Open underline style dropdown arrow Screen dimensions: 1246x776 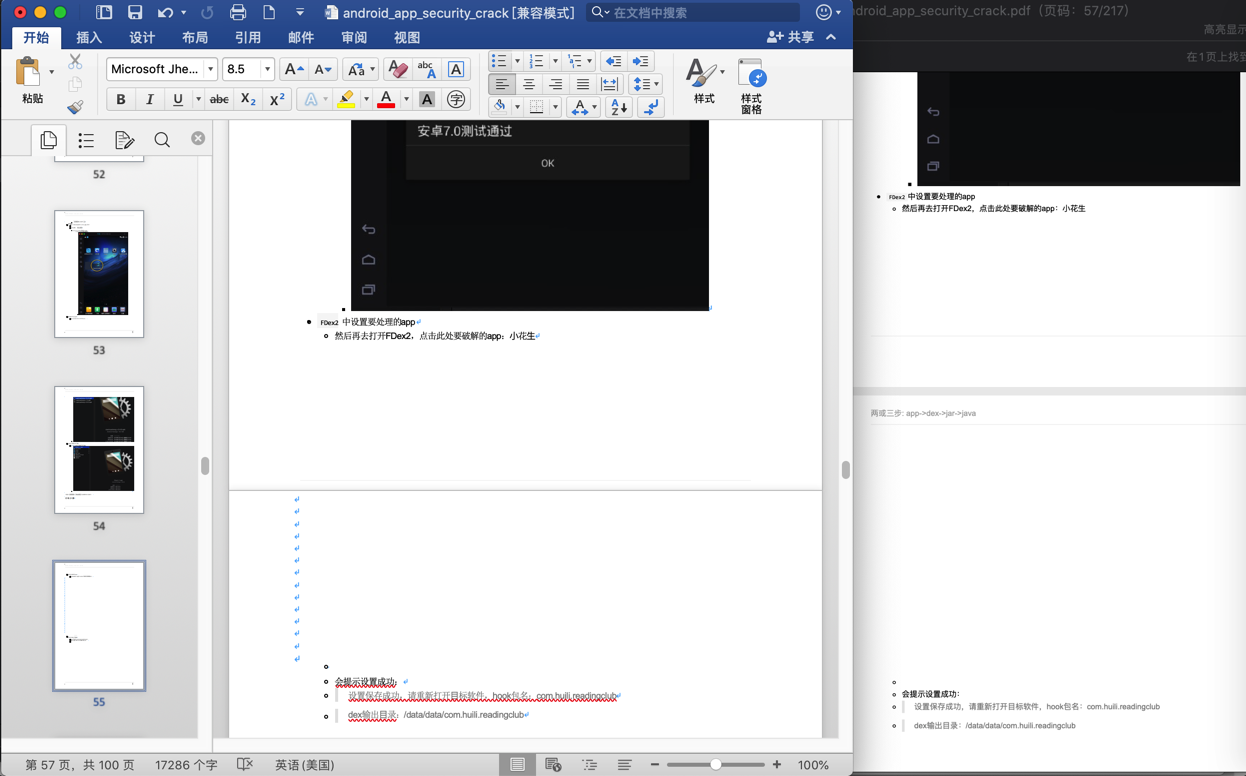(198, 100)
